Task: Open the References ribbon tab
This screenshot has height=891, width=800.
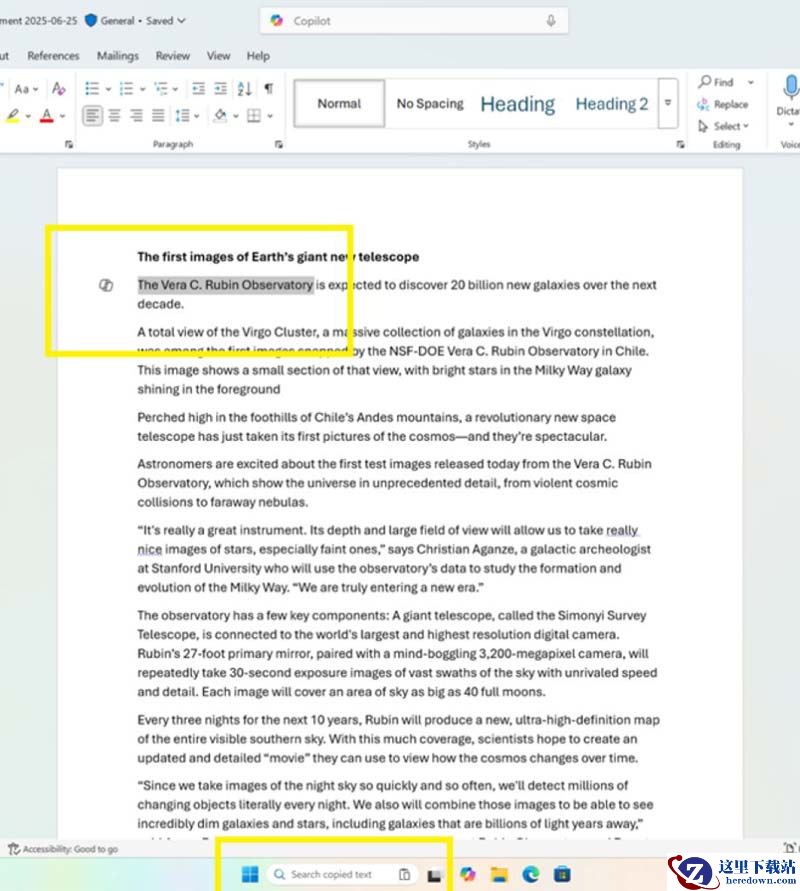Action: point(53,56)
